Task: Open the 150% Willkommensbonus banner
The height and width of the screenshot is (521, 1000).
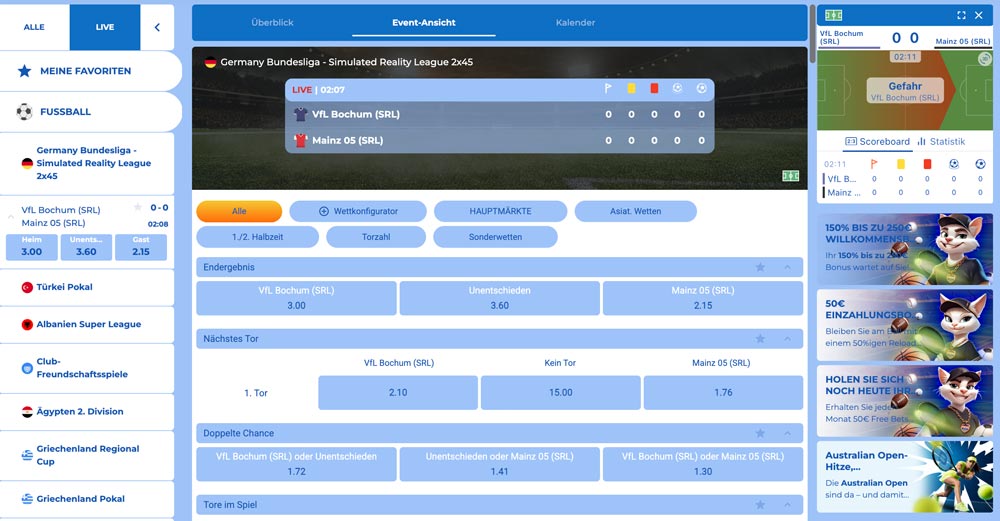Action: (905, 249)
